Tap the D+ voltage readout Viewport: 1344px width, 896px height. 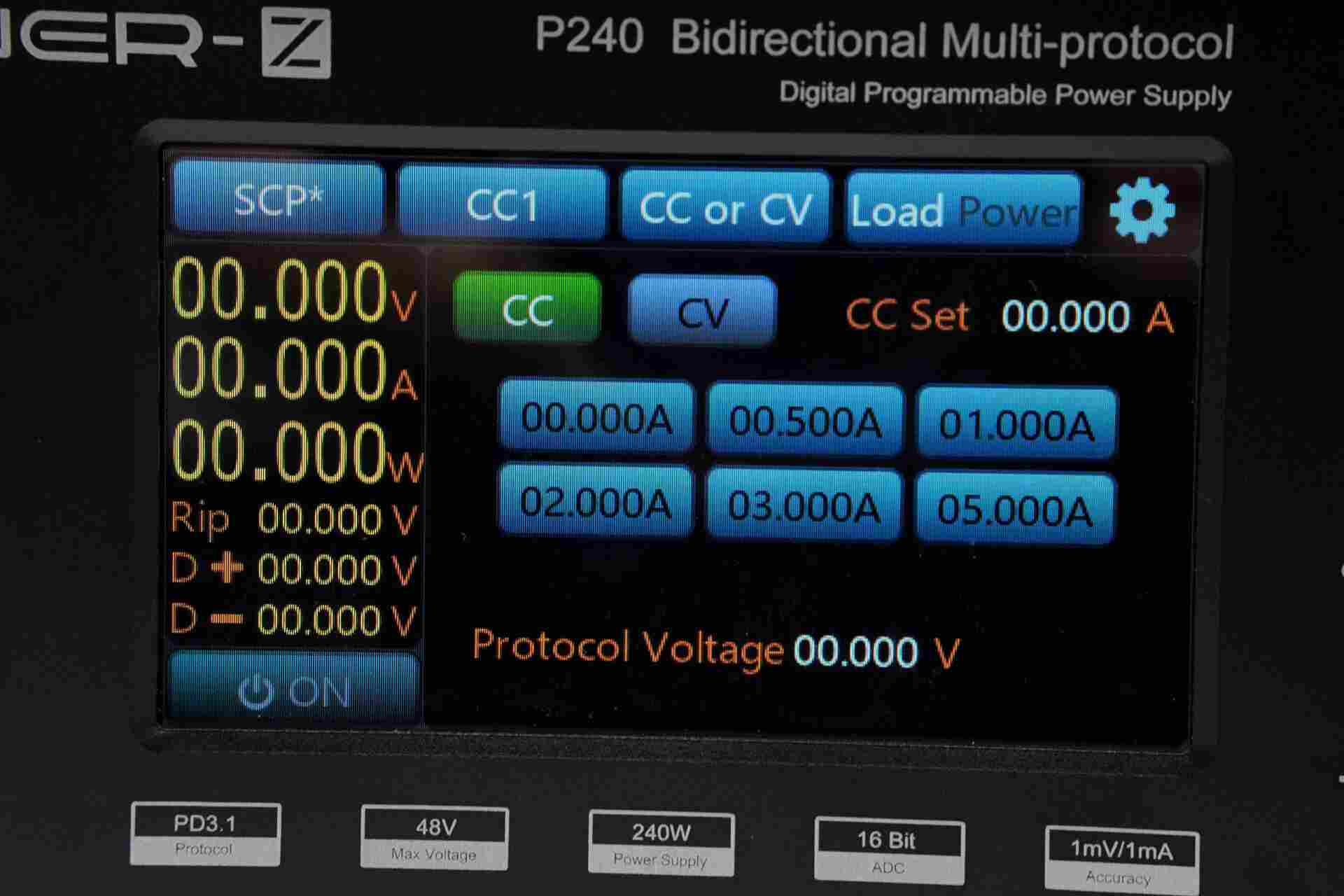(x=319, y=569)
